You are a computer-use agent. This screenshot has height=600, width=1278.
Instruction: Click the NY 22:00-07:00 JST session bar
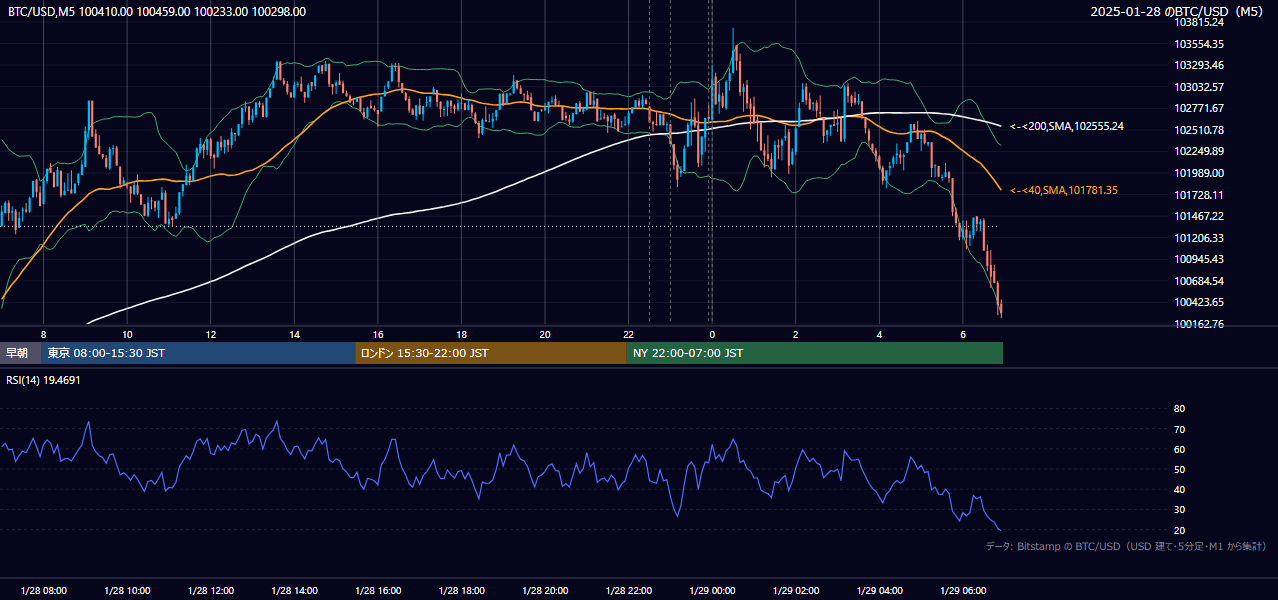click(815, 353)
